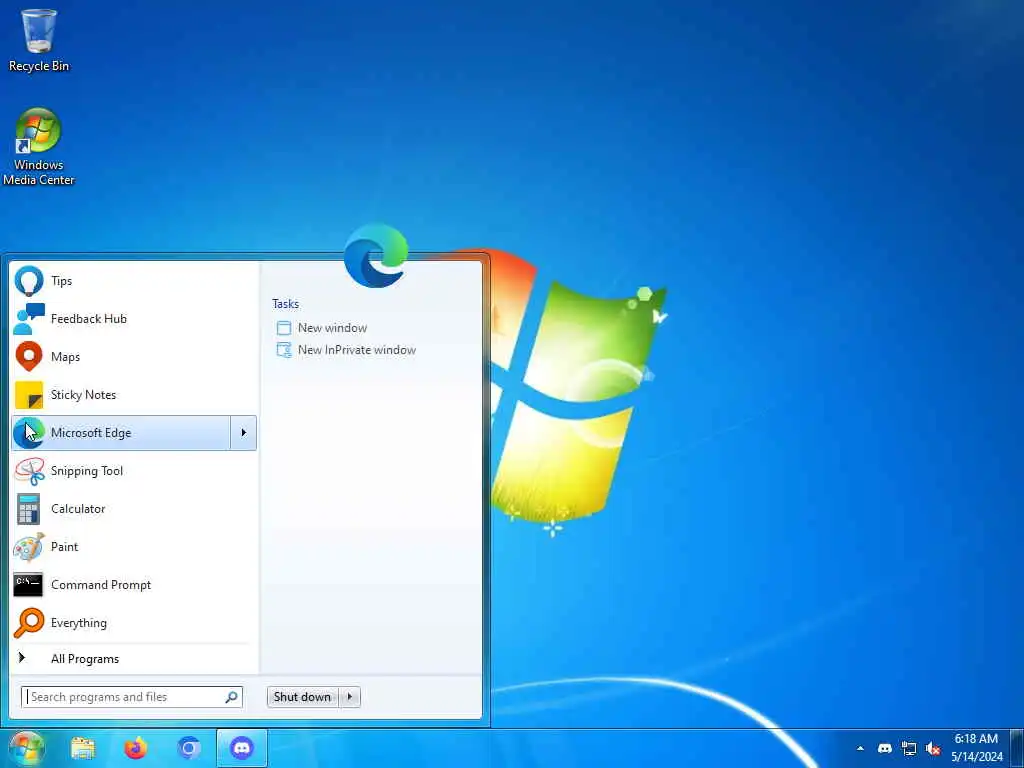
Task: Open Tips from the Start menu
Action: pyautogui.click(x=134, y=281)
